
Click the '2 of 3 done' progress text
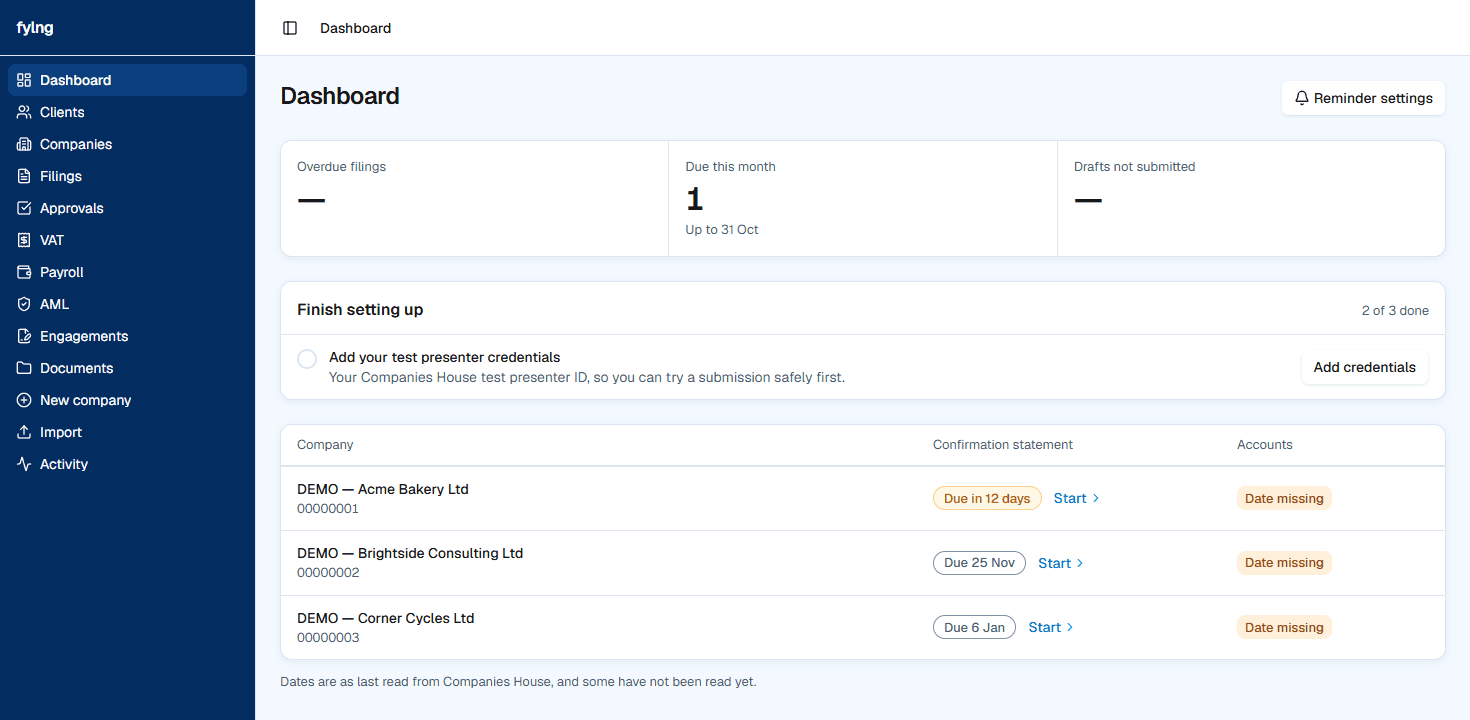(1395, 310)
